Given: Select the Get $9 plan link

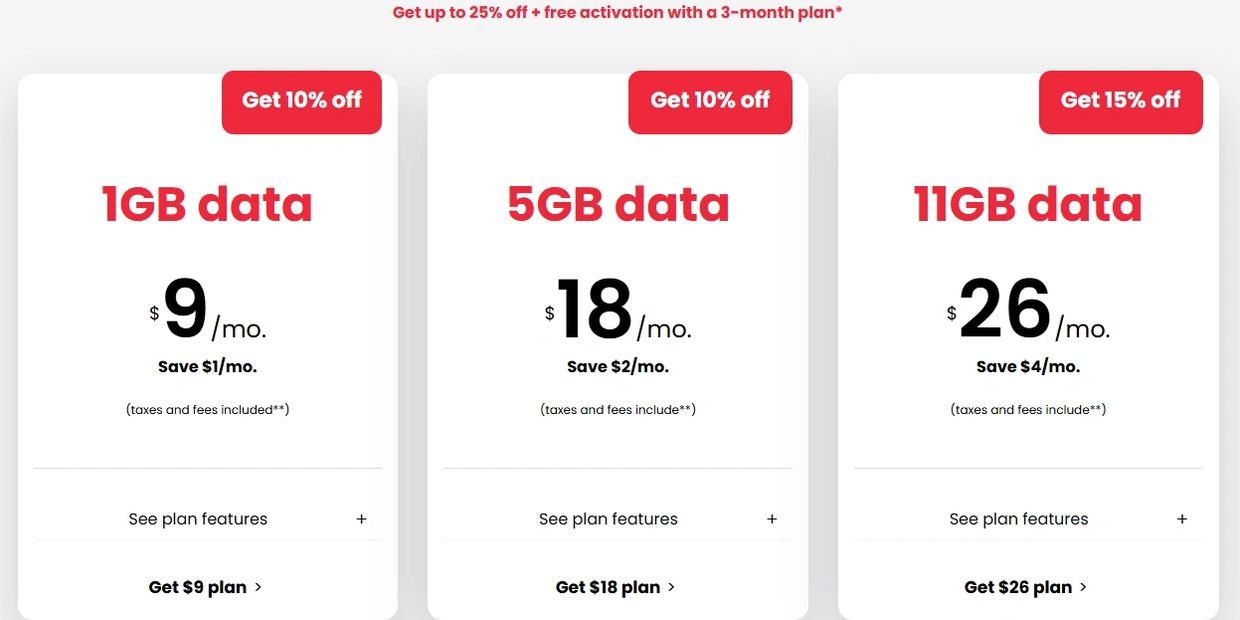Looking at the screenshot, I should (198, 587).
